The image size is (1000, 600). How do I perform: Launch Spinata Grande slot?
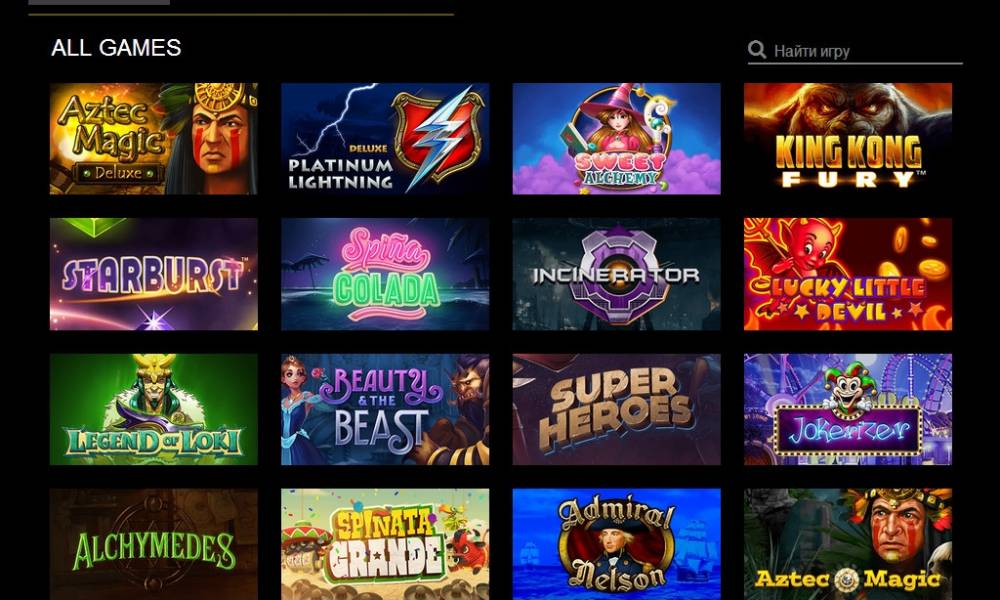385,545
